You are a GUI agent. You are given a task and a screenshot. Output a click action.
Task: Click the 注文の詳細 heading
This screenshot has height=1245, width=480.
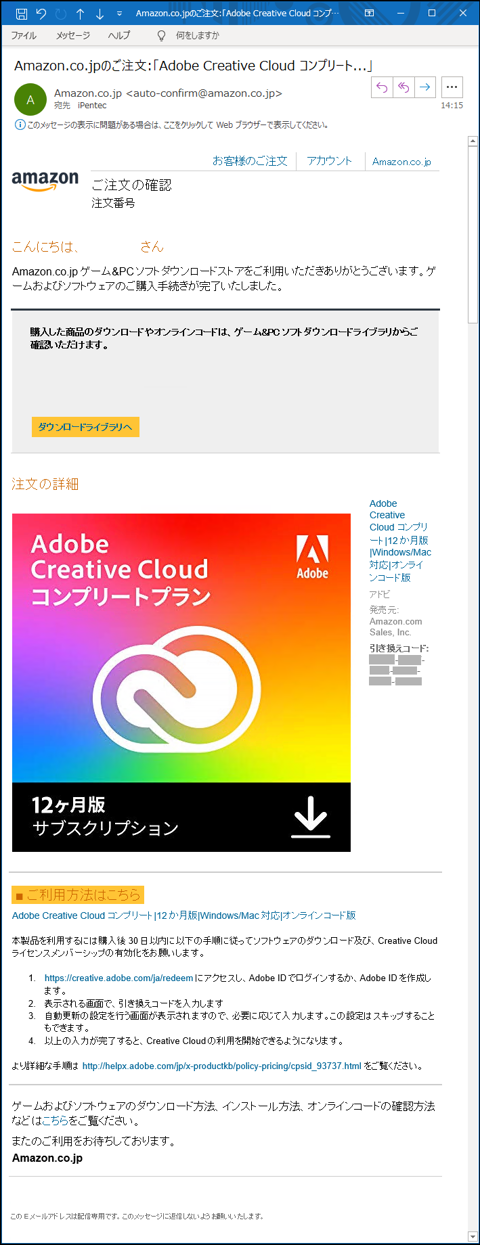(45, 484)
